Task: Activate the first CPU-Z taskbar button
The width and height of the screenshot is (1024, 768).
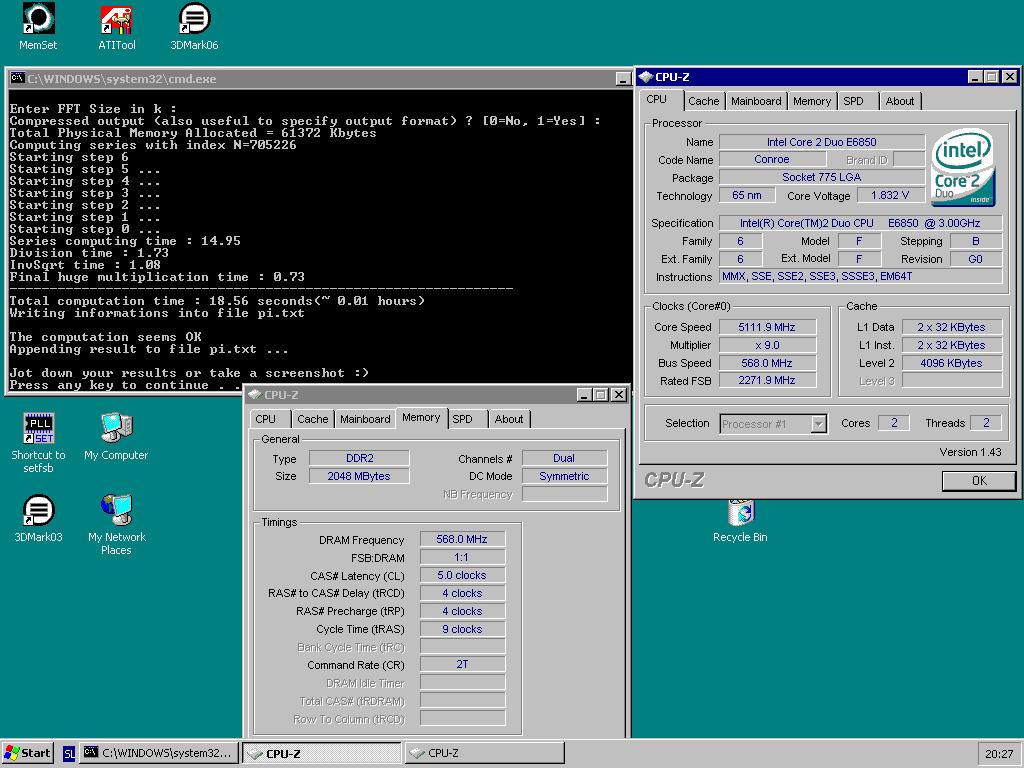Action: (x=322, y=753)
